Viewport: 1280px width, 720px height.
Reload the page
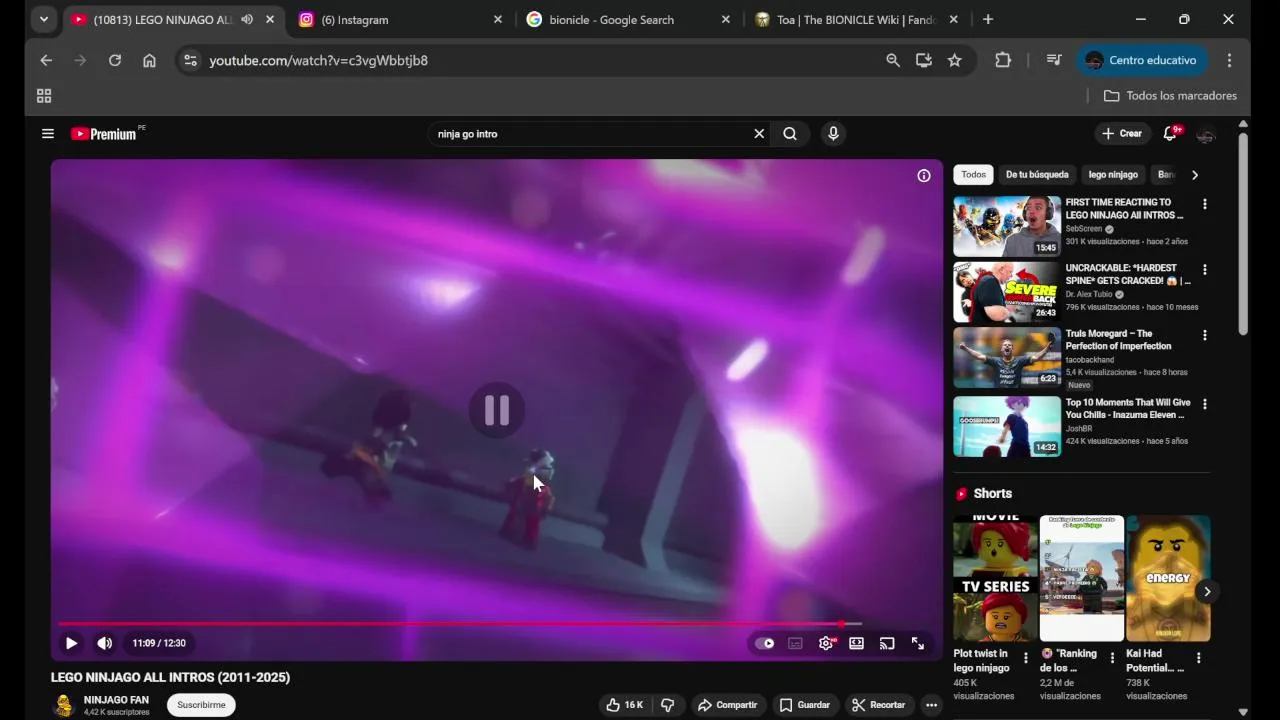115,61
